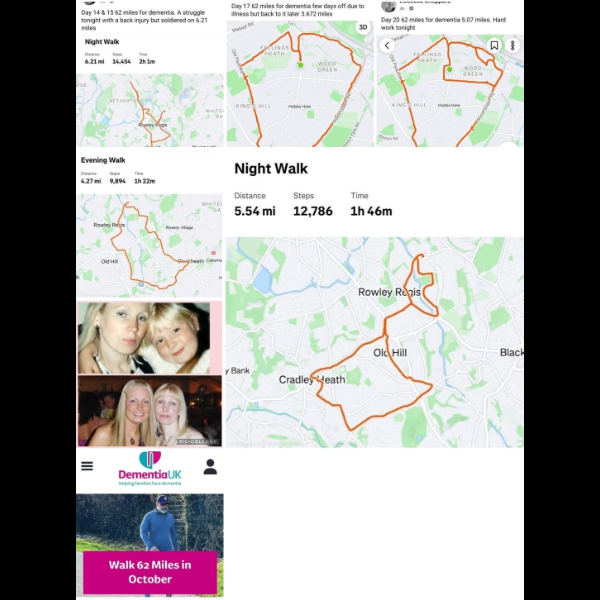Click the Old Hill label on large map
The width and height of the screenshot is (600, 600).
tap(390, 353)
